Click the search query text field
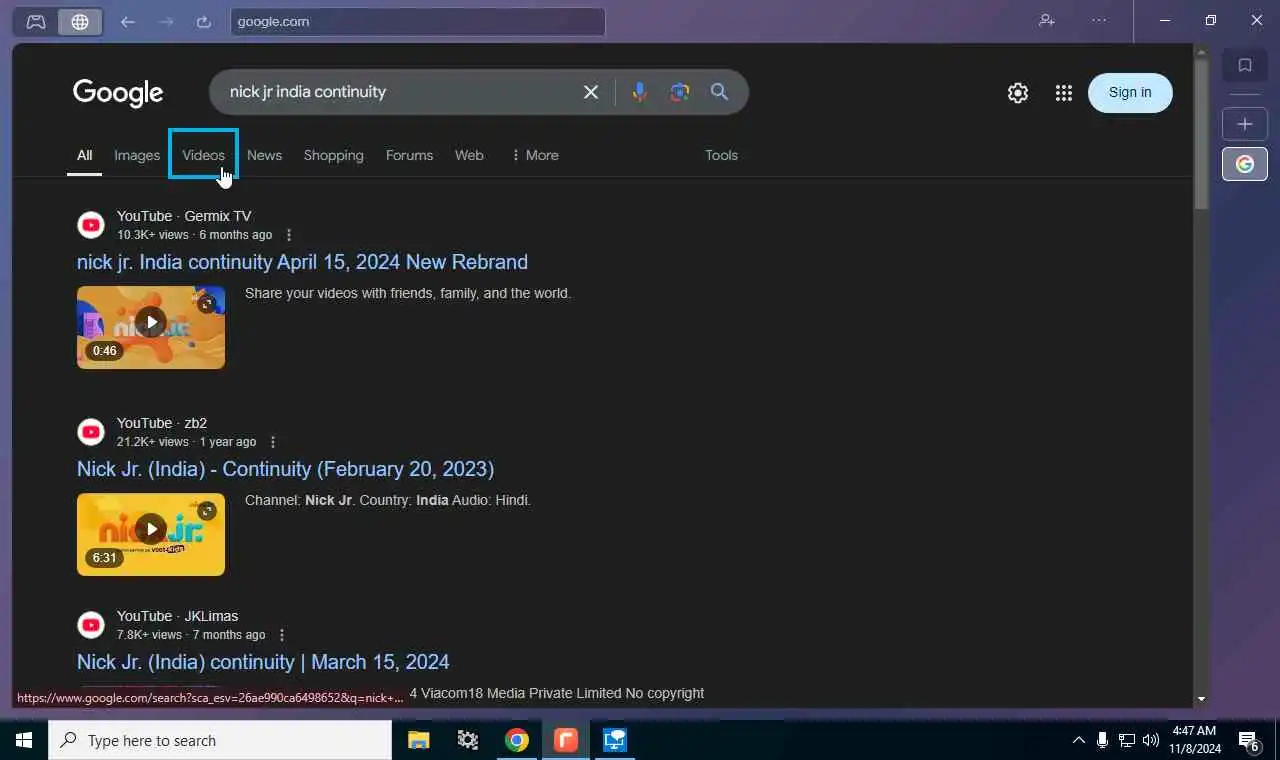The image size is (1280, 760). point(400,92)
